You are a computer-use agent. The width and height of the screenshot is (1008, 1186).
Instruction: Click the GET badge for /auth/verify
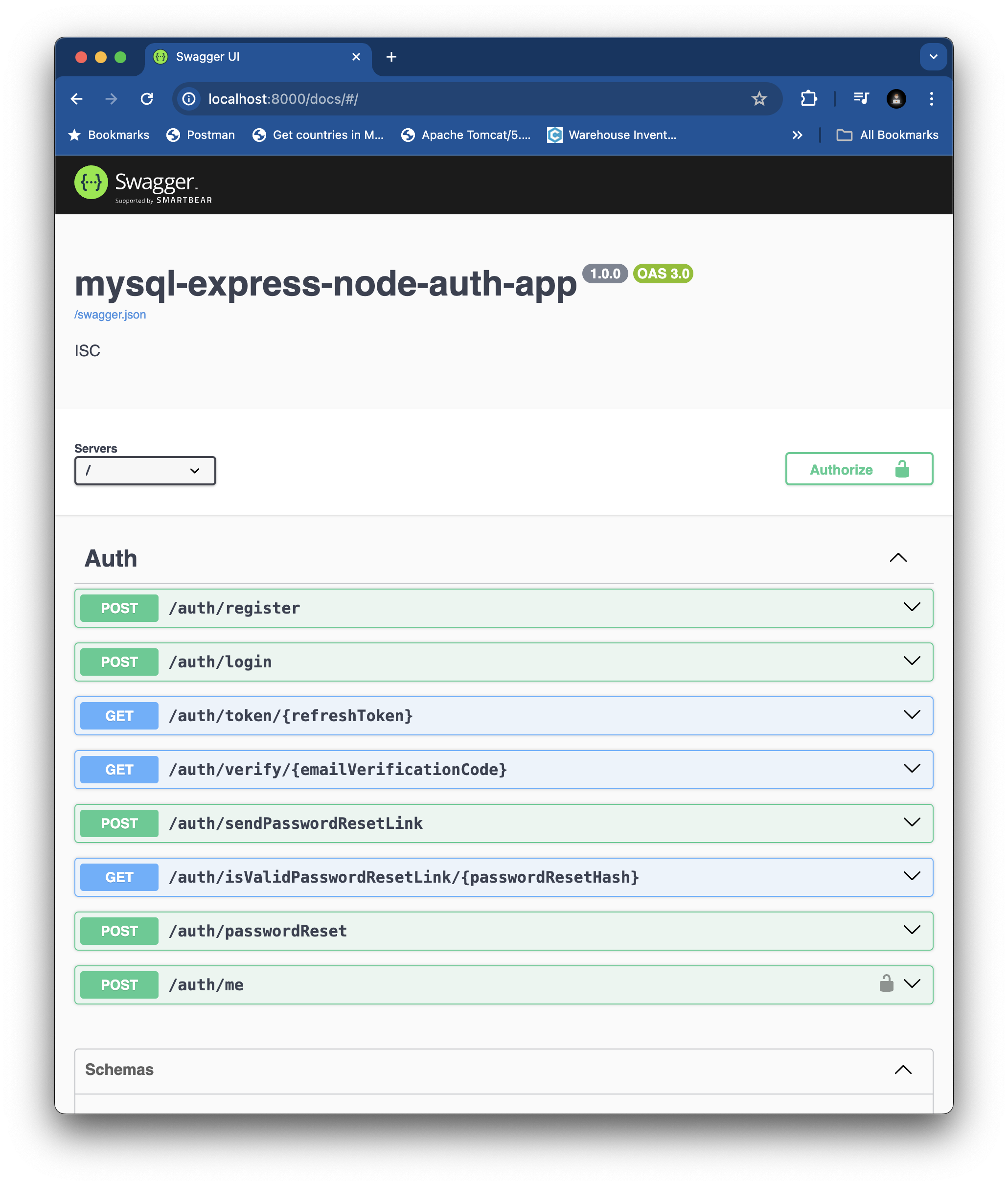(119, 770)
